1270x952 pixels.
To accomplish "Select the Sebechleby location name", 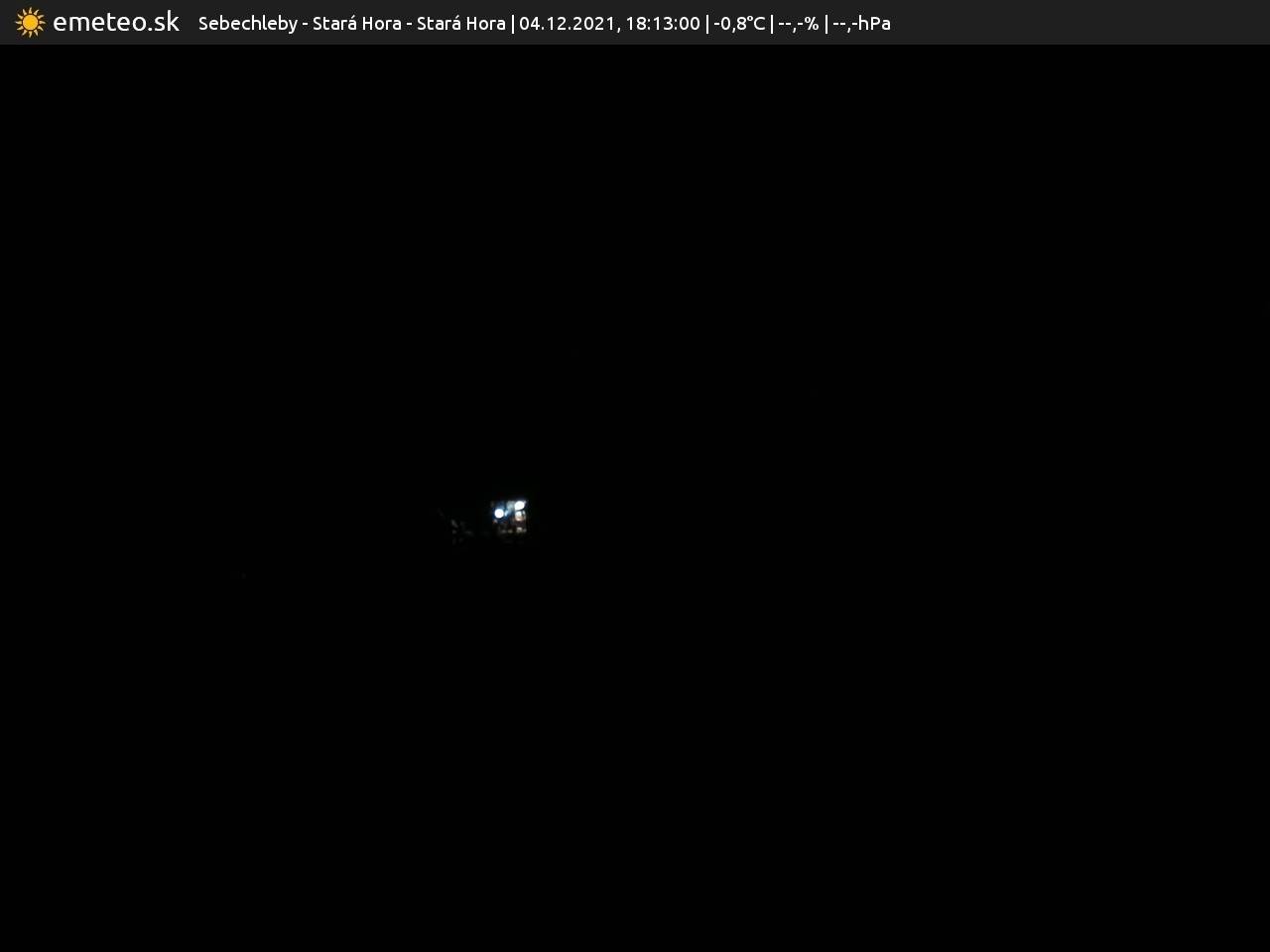I will (247, 23).
